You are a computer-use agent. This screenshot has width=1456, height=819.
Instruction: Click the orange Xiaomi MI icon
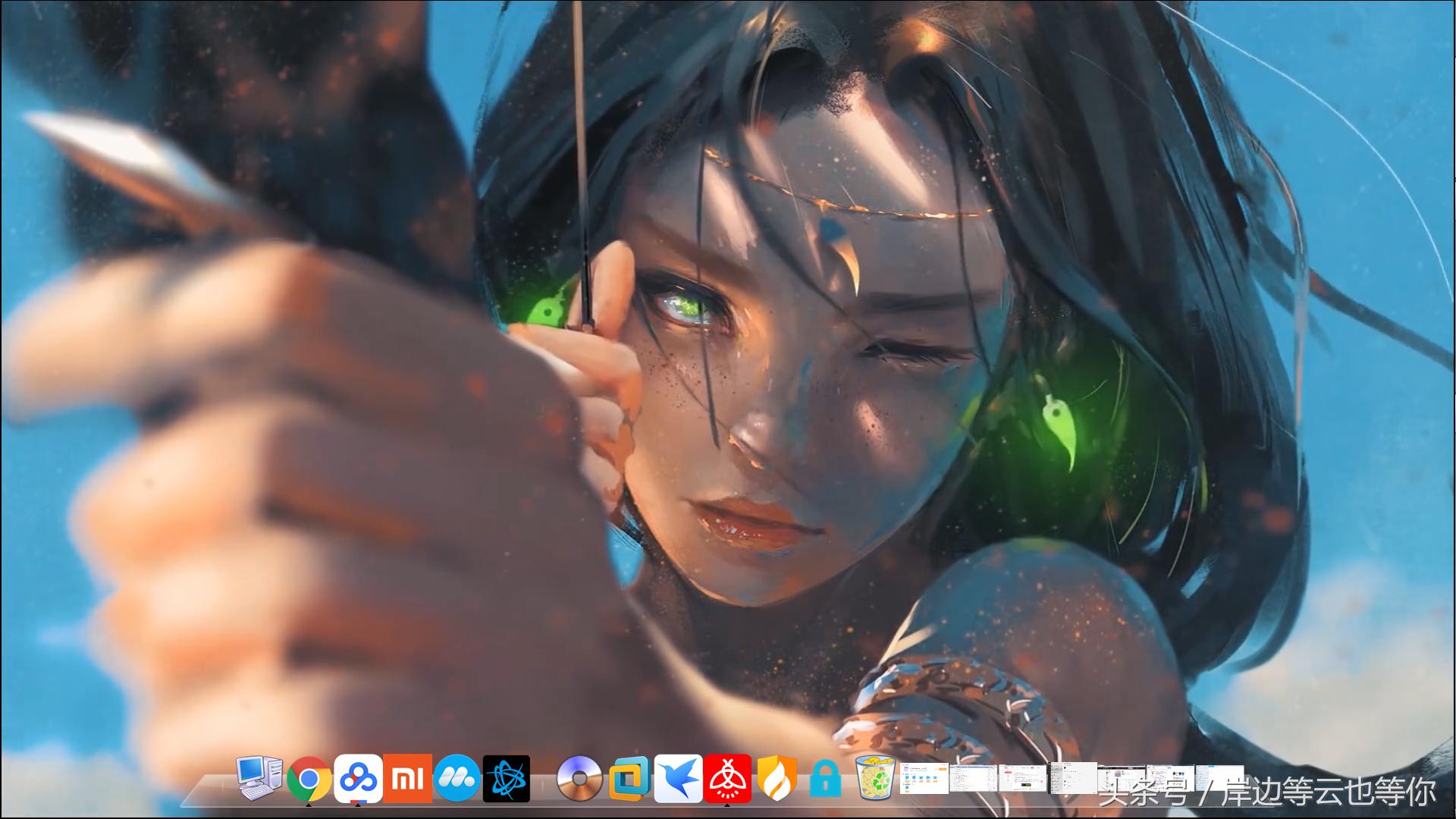(x=407, y=779)
